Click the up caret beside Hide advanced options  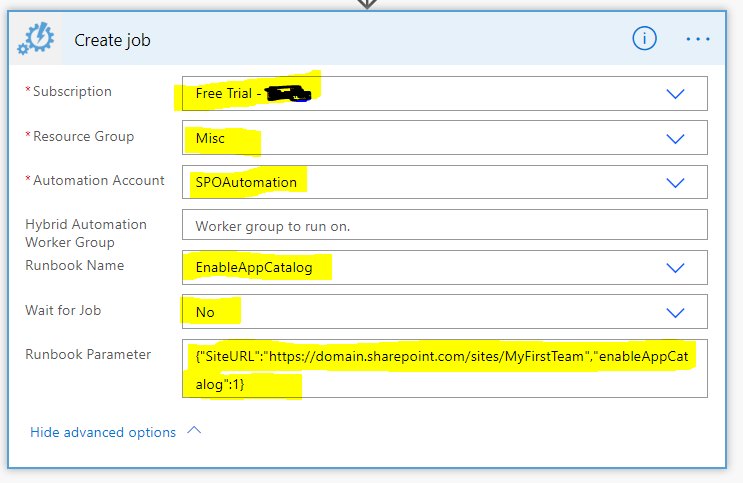194,432
